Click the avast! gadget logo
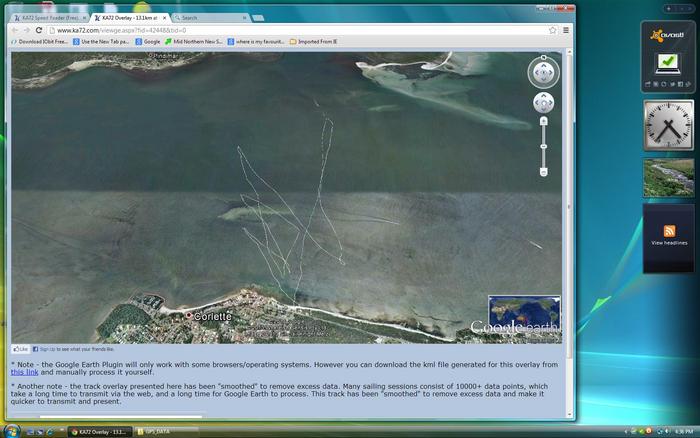 [x=667, y=35]
